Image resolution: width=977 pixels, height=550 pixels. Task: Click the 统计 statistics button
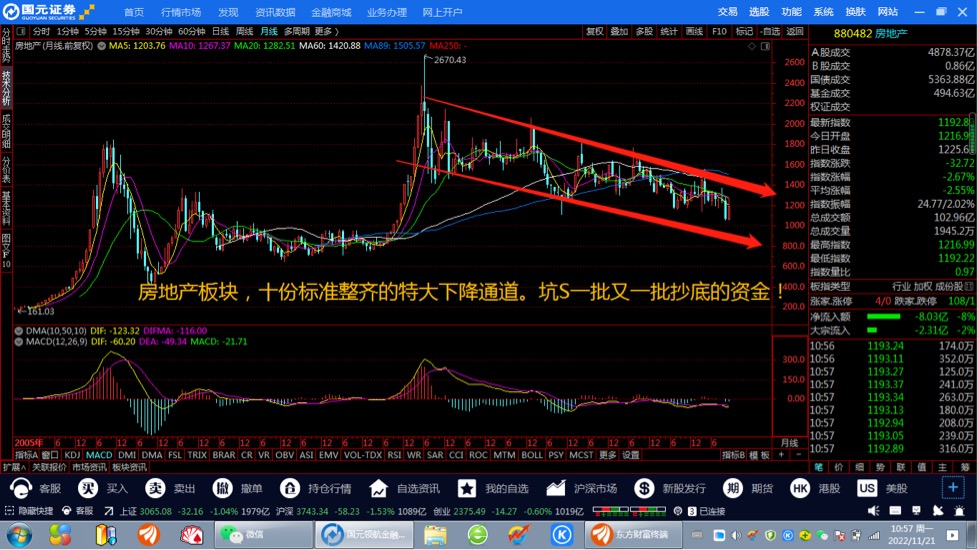point(669,31)
